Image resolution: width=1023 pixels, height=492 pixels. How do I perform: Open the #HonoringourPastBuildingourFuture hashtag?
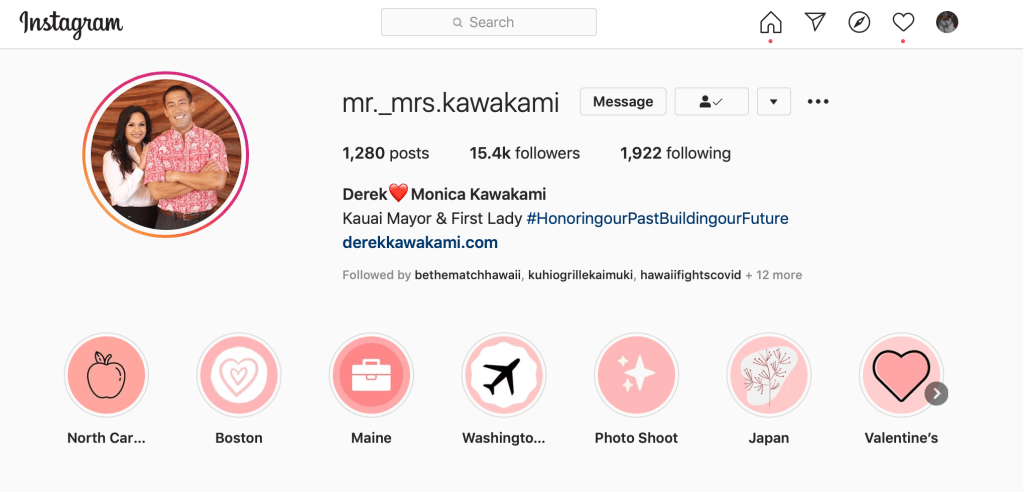click(658, 219)
